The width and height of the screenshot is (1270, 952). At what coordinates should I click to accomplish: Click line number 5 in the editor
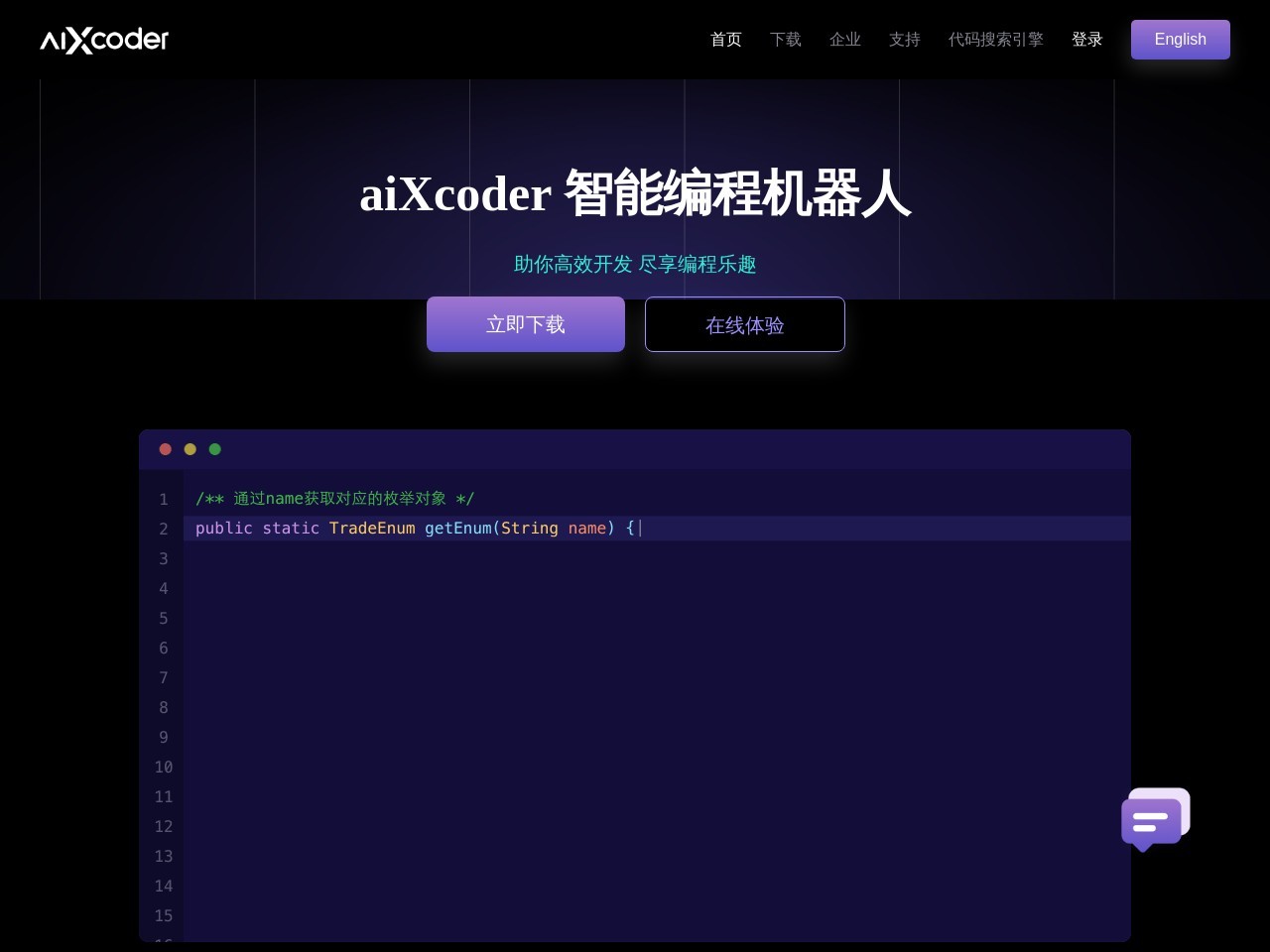click(163, 618)
